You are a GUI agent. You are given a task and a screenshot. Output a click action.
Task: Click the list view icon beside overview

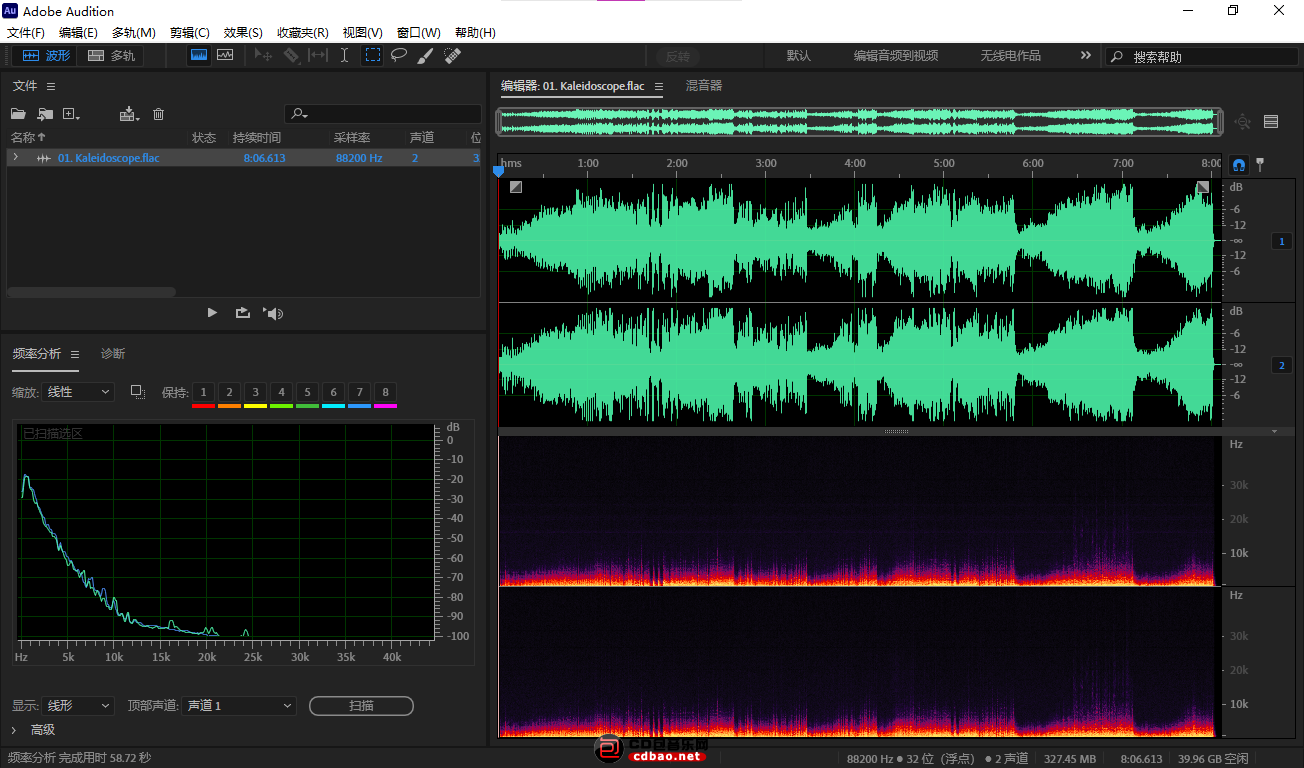click(1271, 122)
